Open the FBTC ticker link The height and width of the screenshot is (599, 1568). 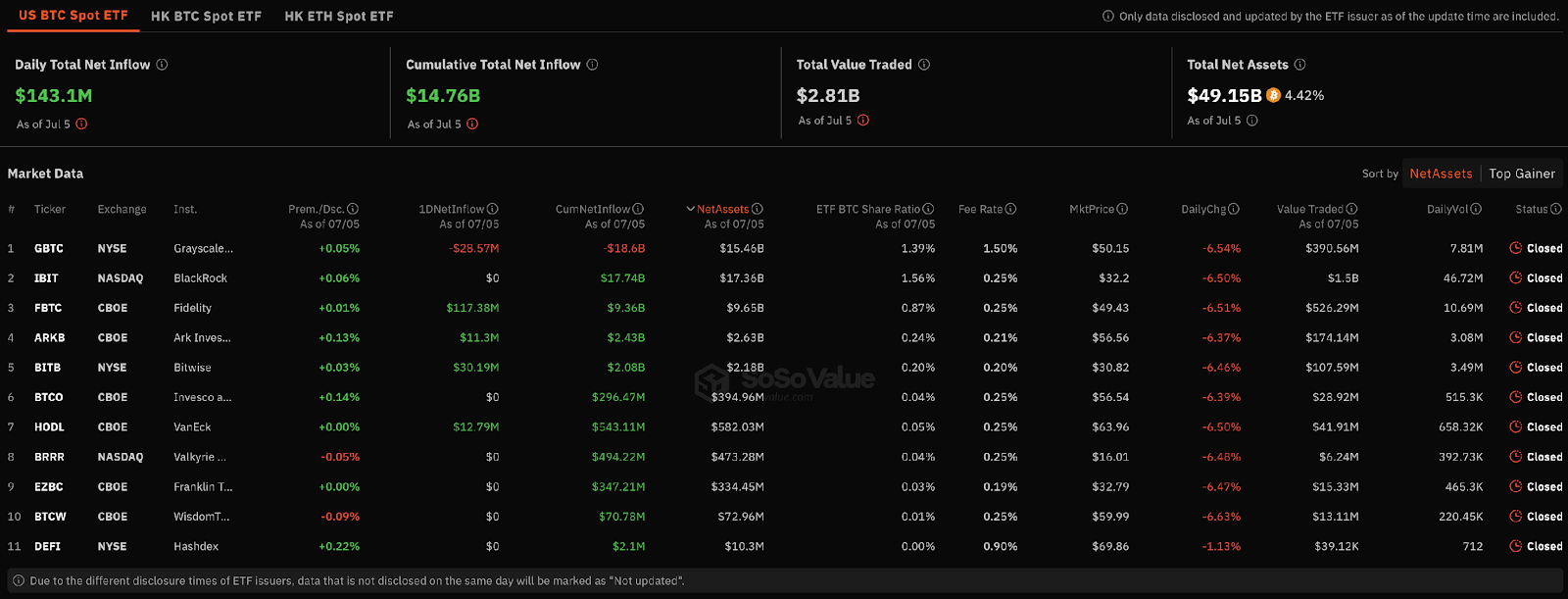coord(48,308)
